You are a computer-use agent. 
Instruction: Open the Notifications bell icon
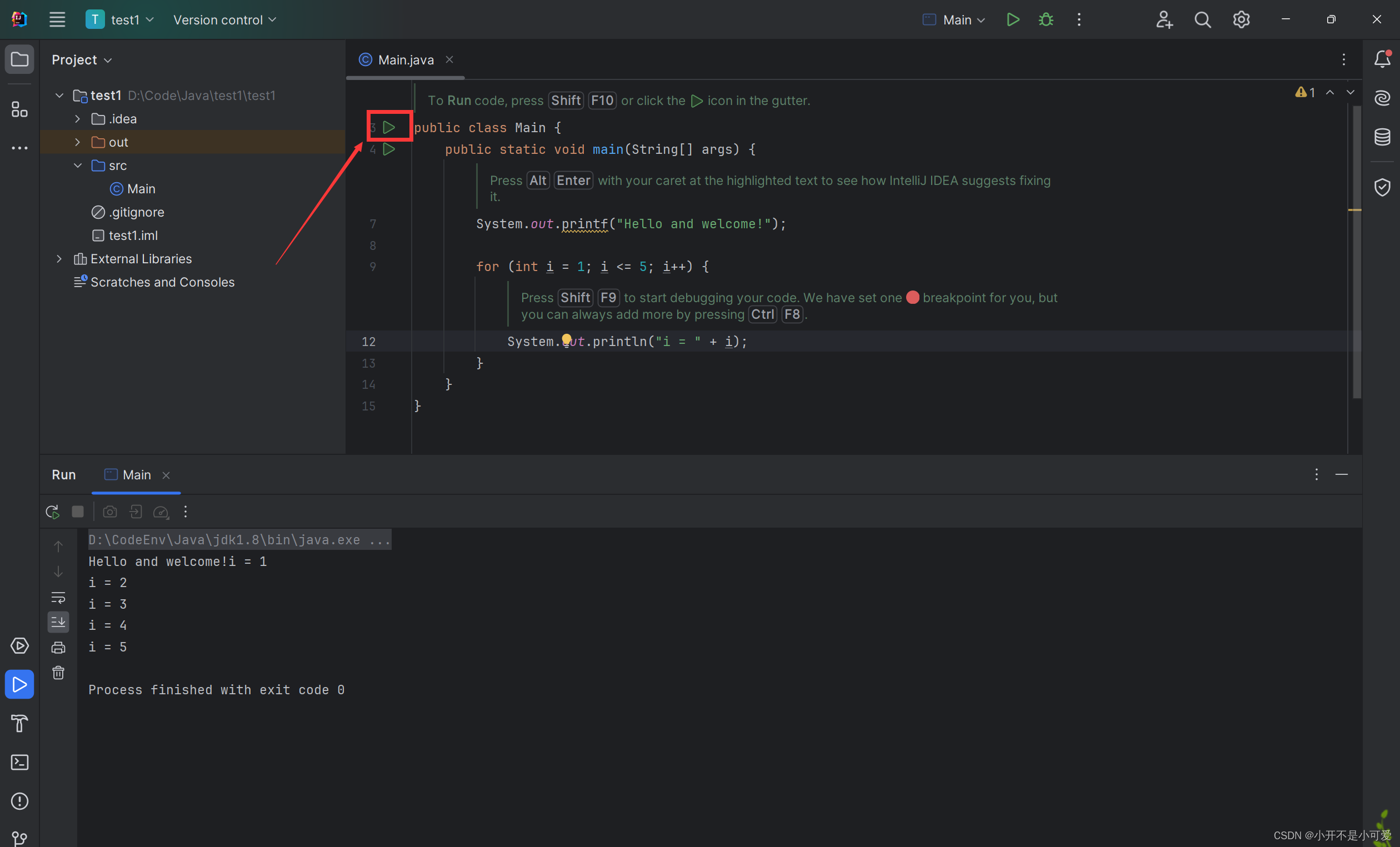tap(1382, 59)
